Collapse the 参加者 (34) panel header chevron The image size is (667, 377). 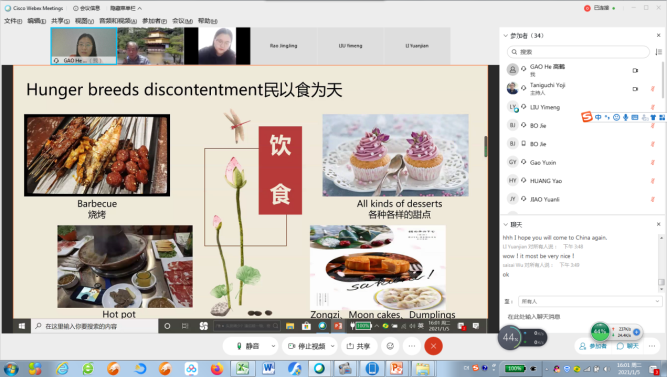pos(505,36)
